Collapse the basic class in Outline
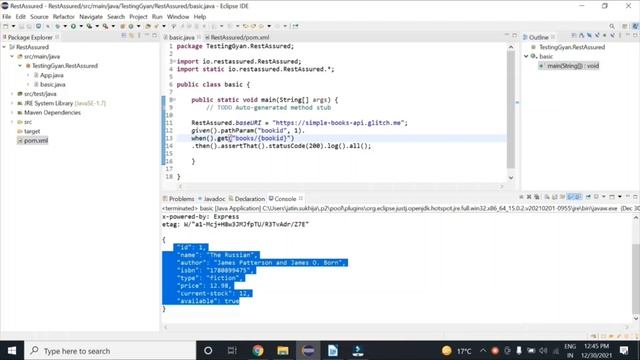The width and height of the screenshot is (640, 360). point(526,56)
